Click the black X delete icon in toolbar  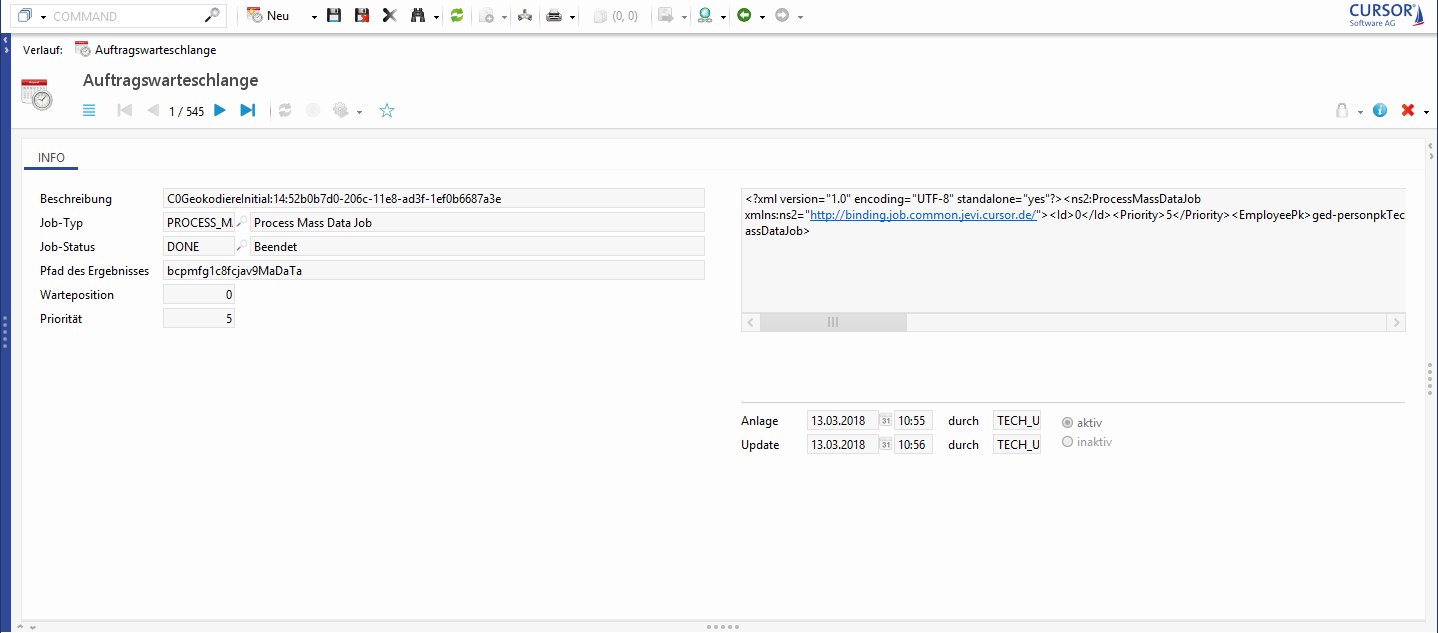click(x=390, y=16)
